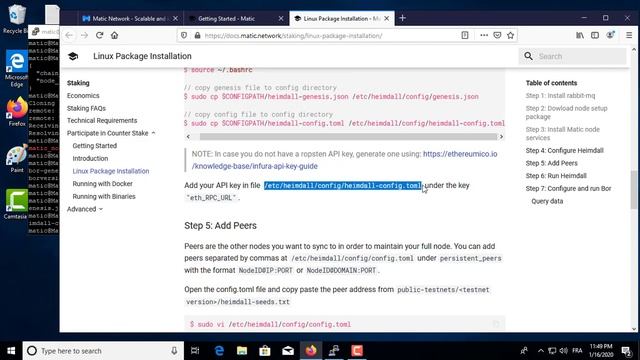Viewport: 640px width, 360px height.
Task: Jump to Step 7: Configure and run Bor
Action: 568,189
